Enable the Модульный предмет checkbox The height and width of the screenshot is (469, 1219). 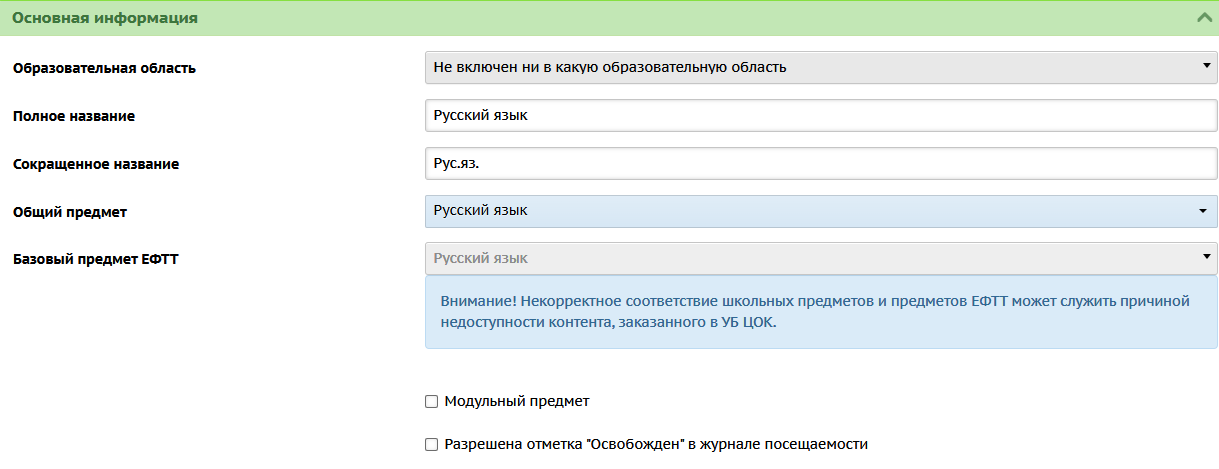432,402
